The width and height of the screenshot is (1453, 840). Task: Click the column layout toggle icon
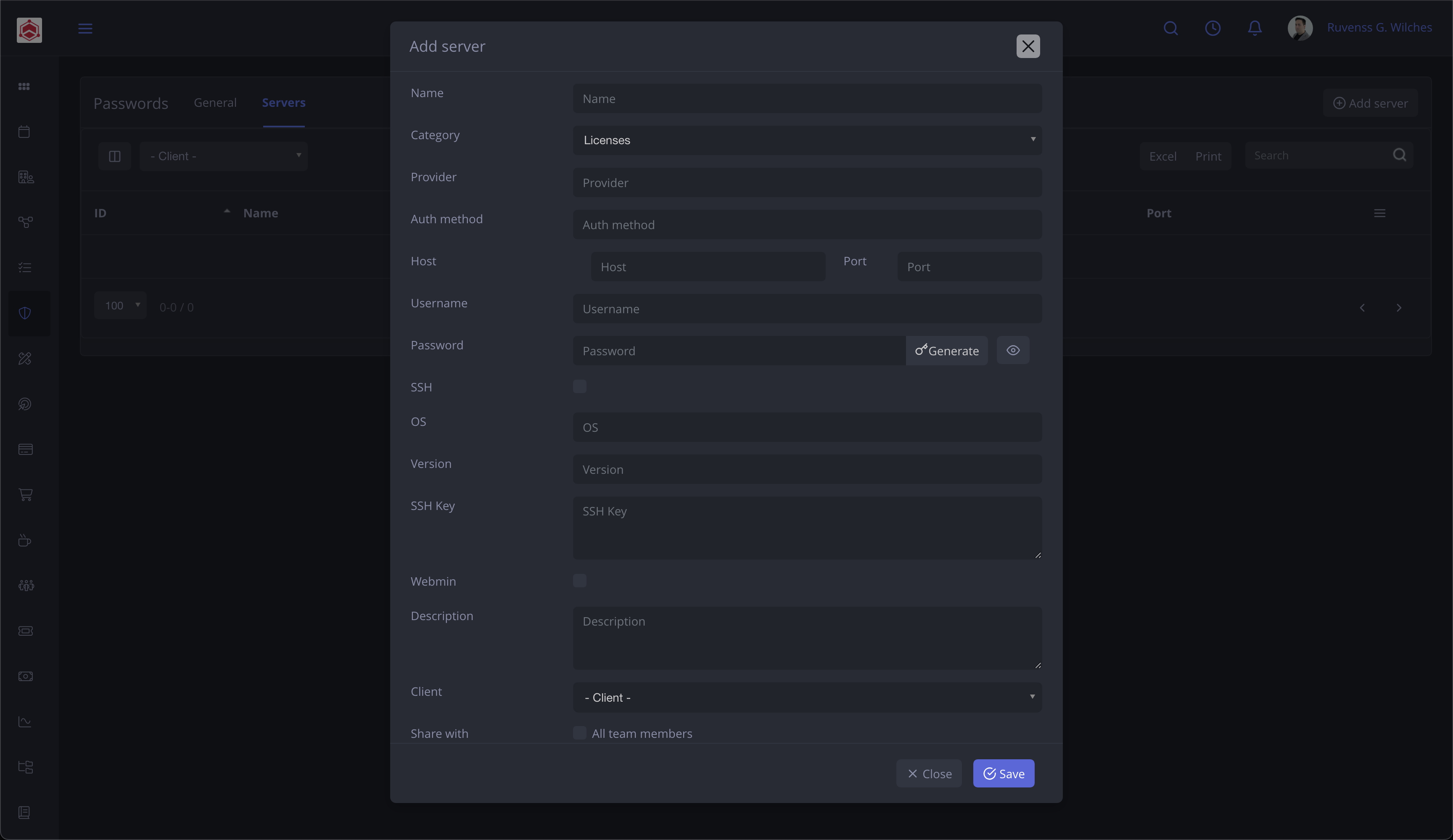pos(115,156)
